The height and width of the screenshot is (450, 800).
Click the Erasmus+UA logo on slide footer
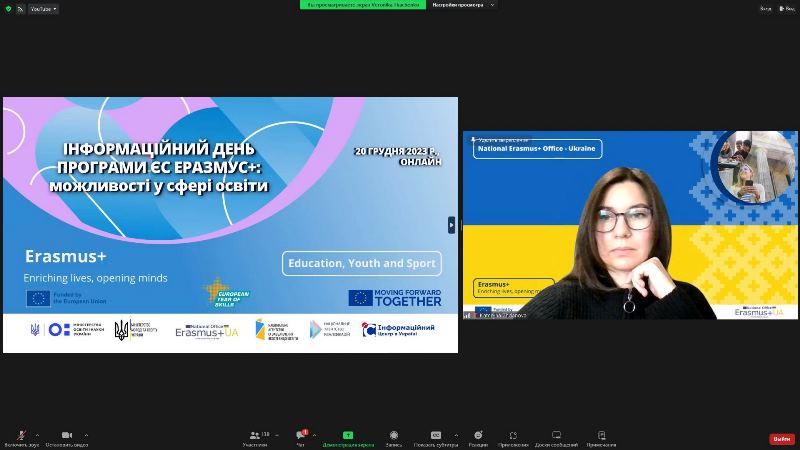[x=207, y=331]
